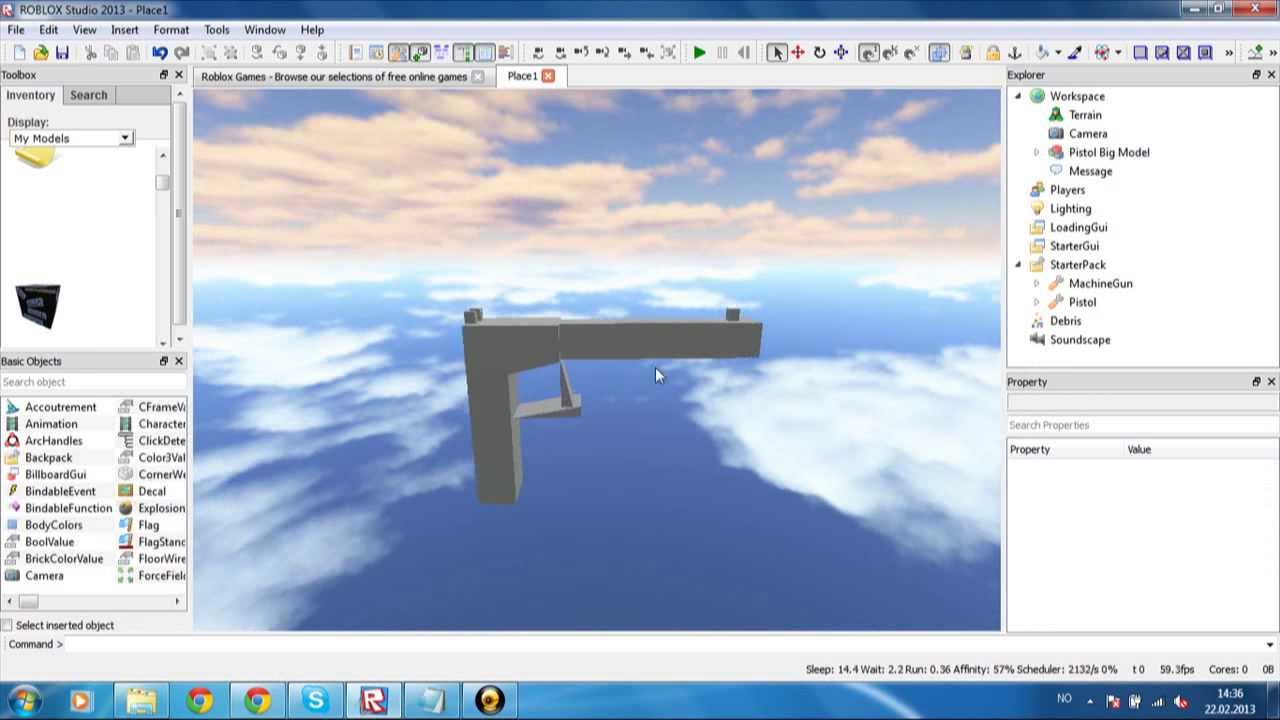
Task: Open the Tools menu
Action: 217,30
